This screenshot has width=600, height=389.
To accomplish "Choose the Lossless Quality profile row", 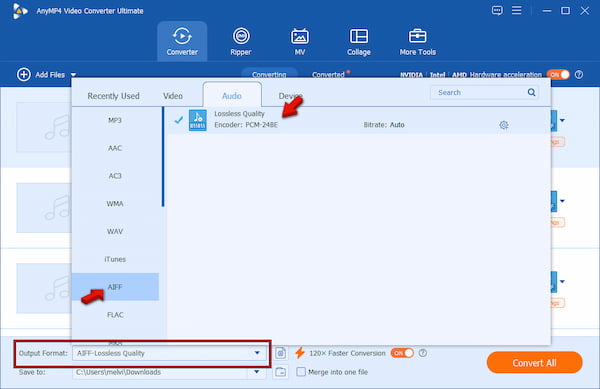I will click(358, 120).
